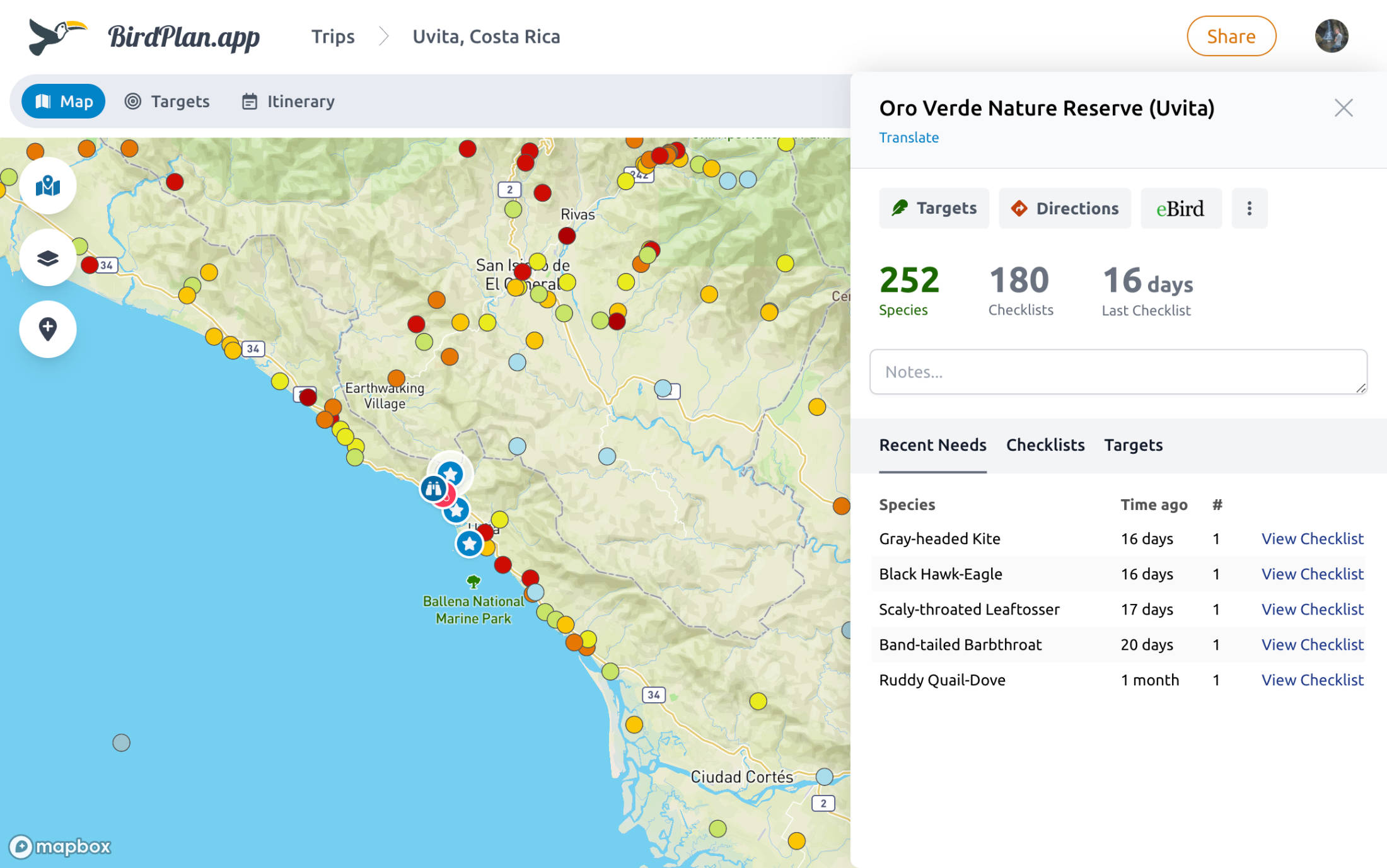Open the three-dot overflow menu
Screen dimensions: 1387x868
(x=1249, y=208)
